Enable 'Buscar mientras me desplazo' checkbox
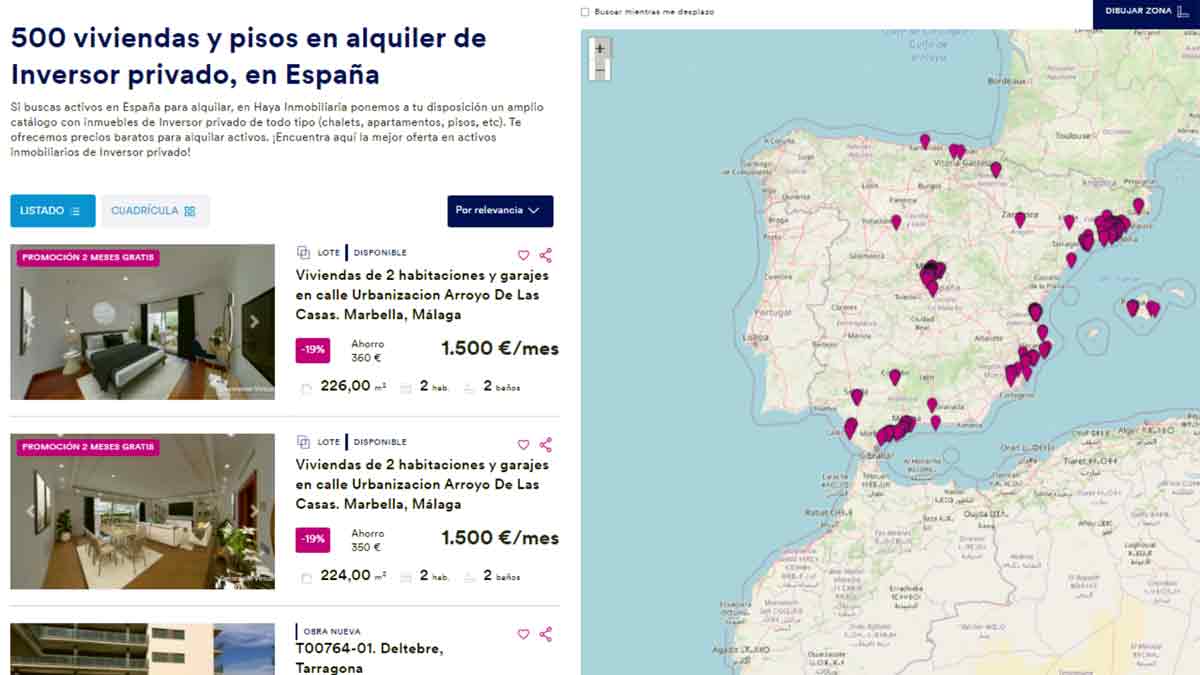This screenshot has height=675, width=1200. point(585,12)
